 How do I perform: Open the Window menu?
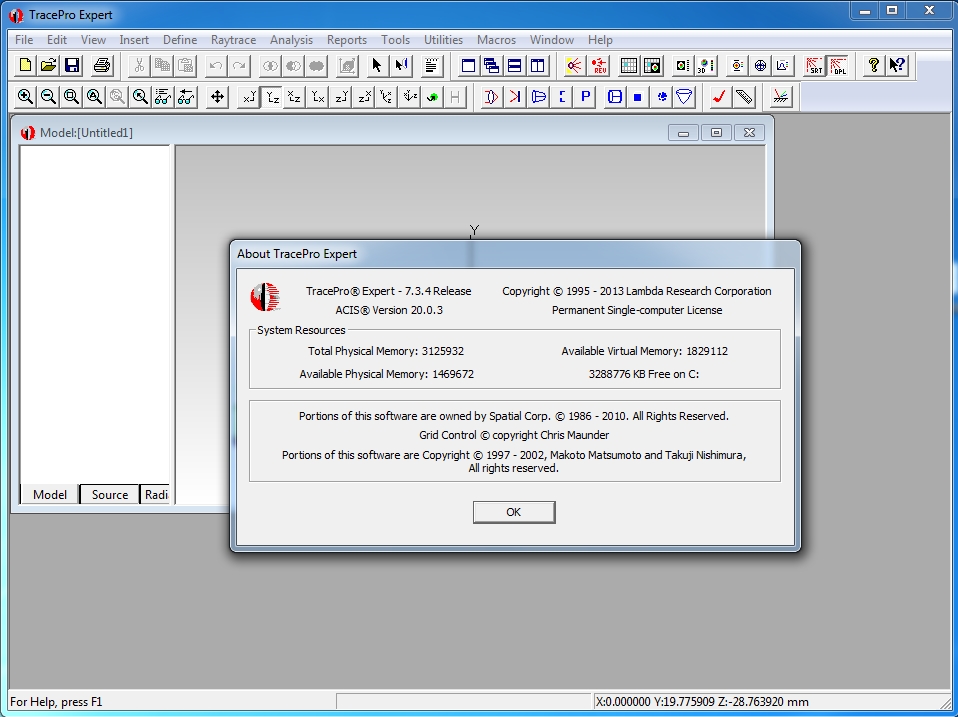click(x=552, y=40)
